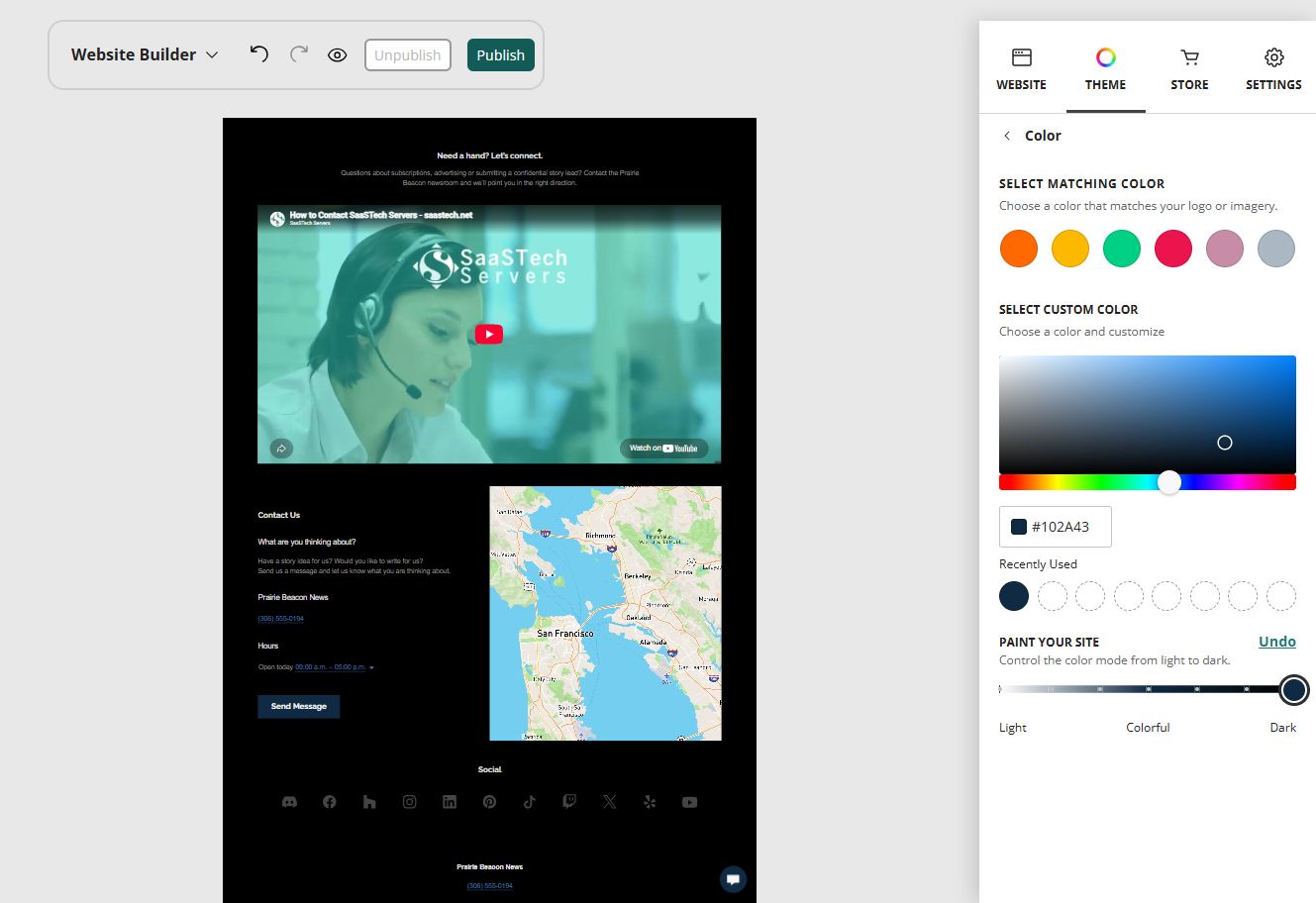Click the hex color input field

tap(1056, 527)
